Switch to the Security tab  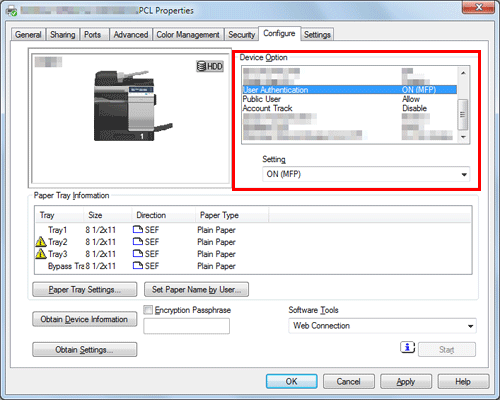(x=241, y=35)
